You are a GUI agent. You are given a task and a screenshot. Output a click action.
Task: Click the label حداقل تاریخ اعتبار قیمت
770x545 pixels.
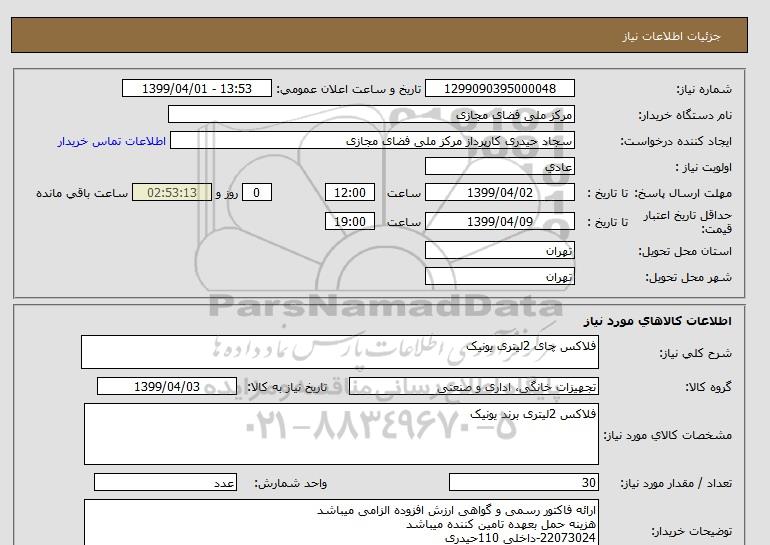[688, 222]
